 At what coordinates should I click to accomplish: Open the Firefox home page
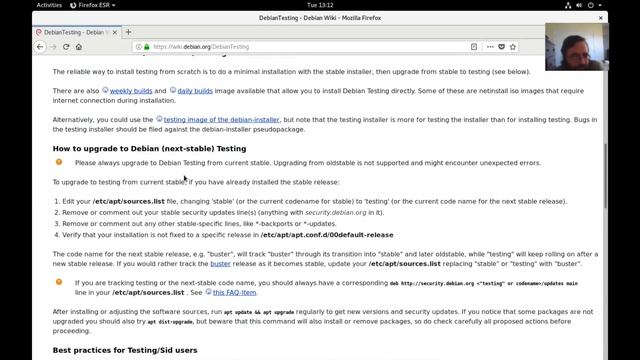79,47
